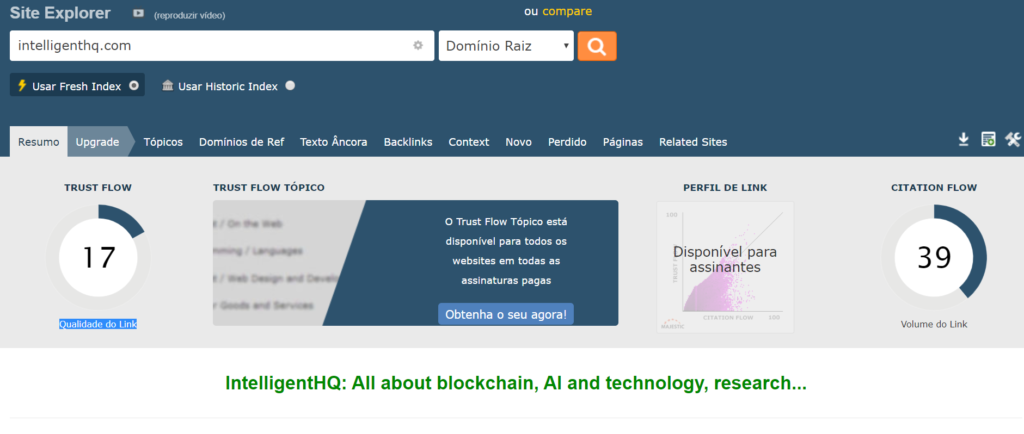
Task: Open the Domínios de Ref tab
Action: click(242, 142)
